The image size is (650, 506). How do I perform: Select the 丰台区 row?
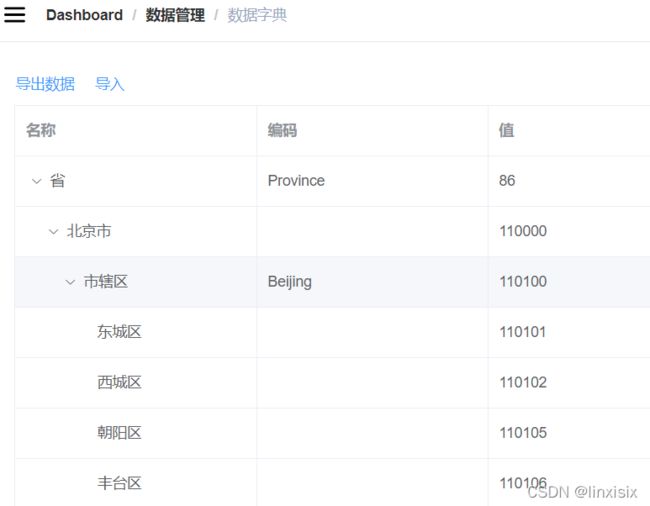tap(332, 482)
